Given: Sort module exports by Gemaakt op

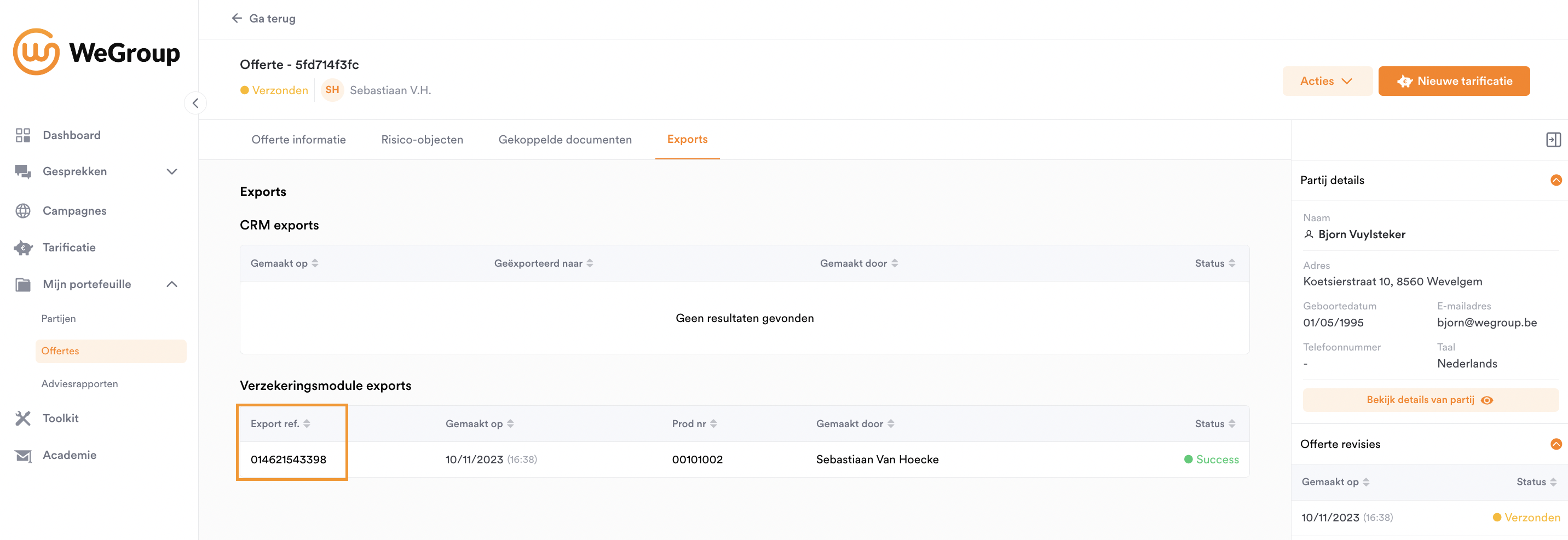Looking at the screenshot, I should tap(510, 424).
